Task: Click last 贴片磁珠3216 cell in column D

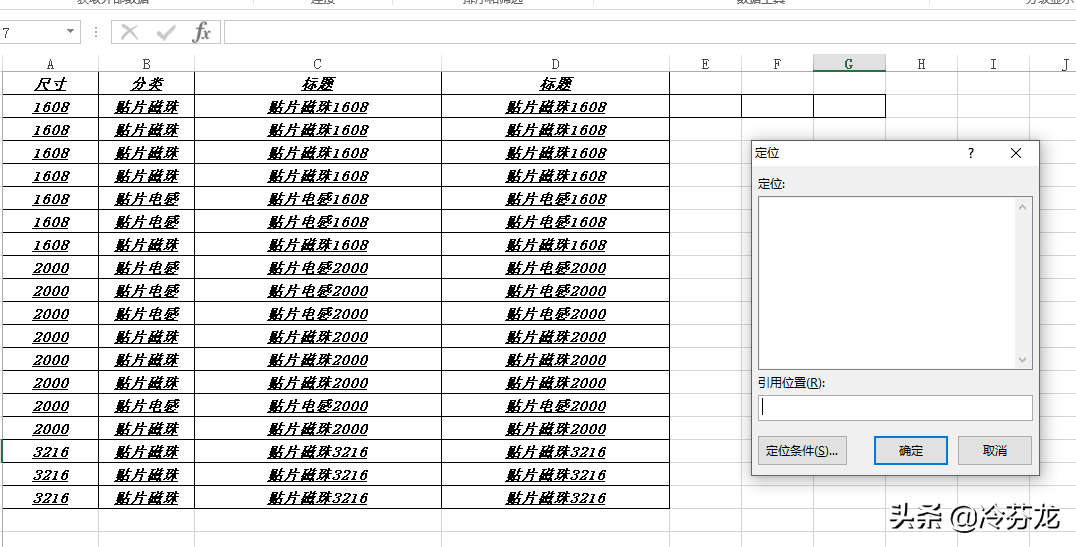Action: 555,498
